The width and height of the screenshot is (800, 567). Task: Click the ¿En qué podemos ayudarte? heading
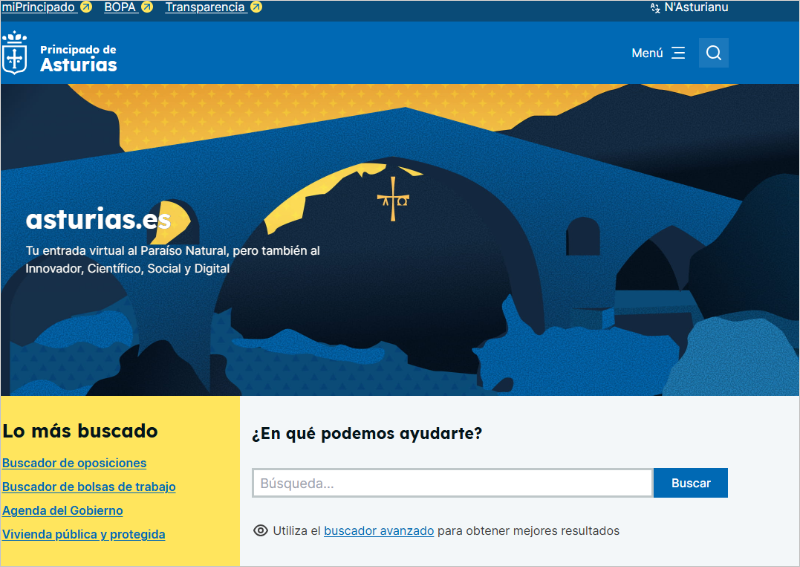coord(367,433)
